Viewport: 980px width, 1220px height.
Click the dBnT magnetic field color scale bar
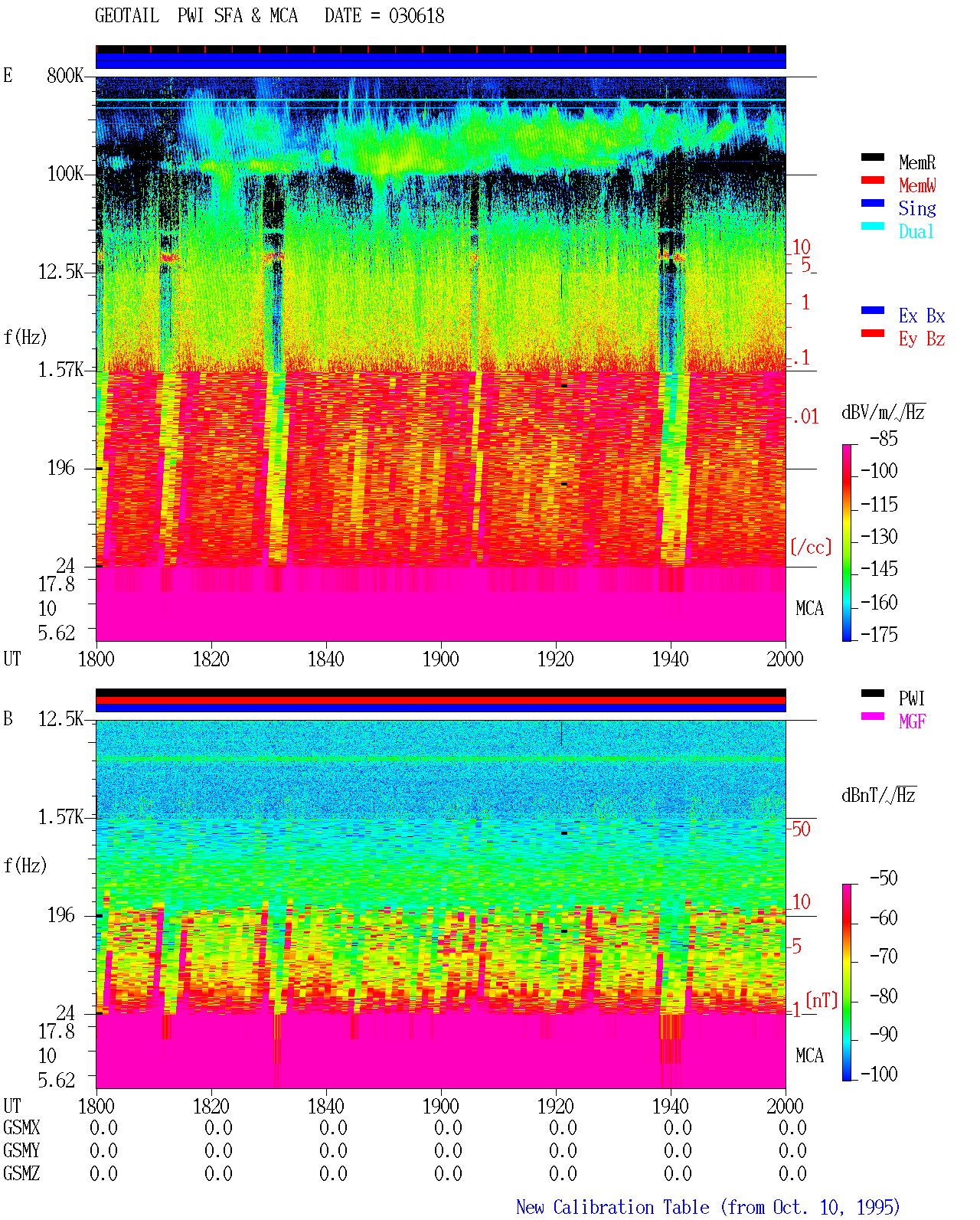point(847,983)
